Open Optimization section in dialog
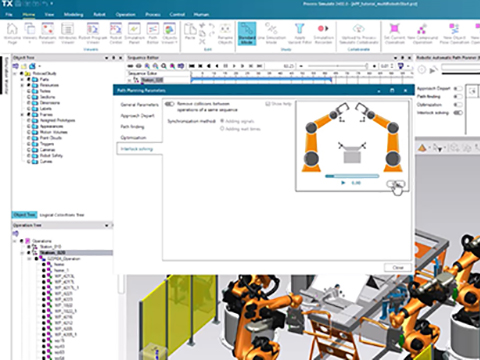480x360 pixels. pos(133,138)
